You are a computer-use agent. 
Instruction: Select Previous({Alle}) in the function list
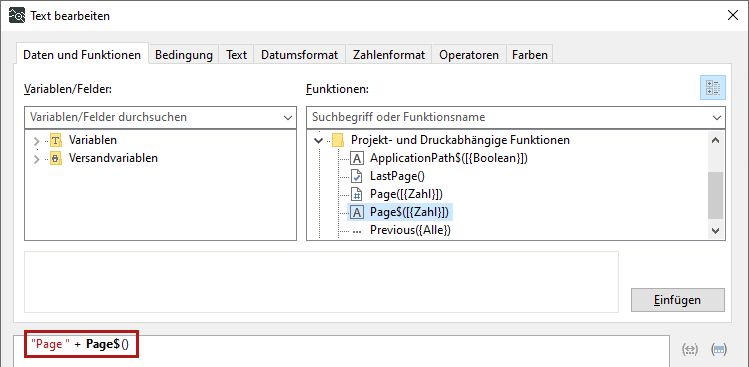[x=410, y=230]
